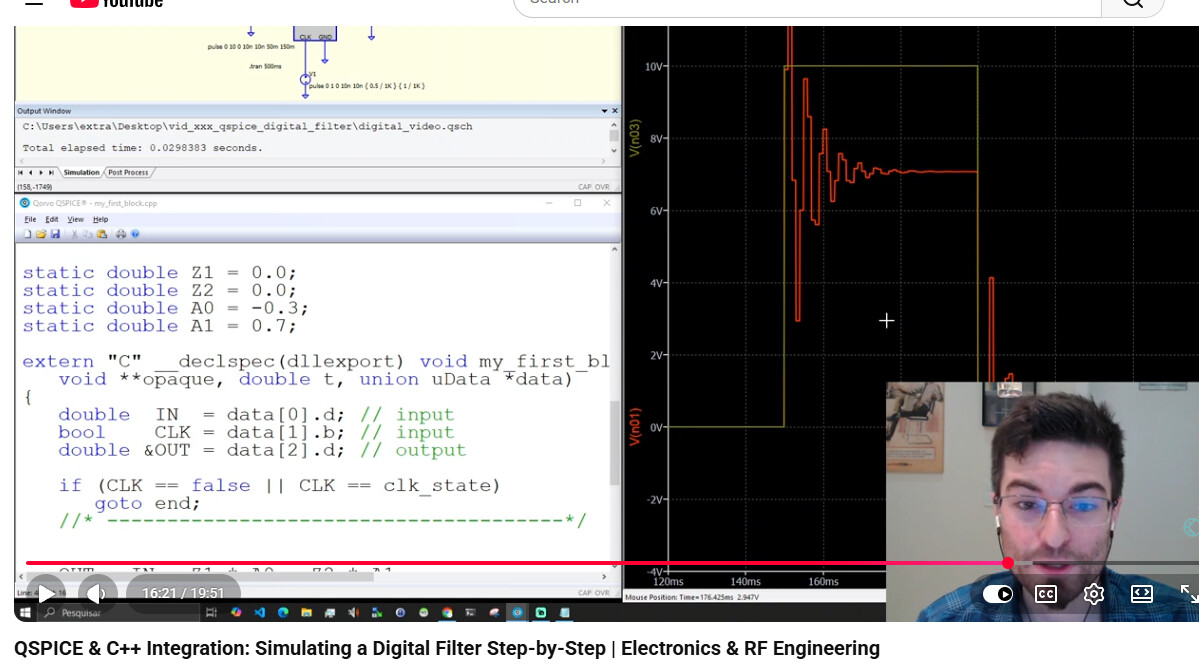Click the red progress bar scrubber

click(x=1008, y=563)
